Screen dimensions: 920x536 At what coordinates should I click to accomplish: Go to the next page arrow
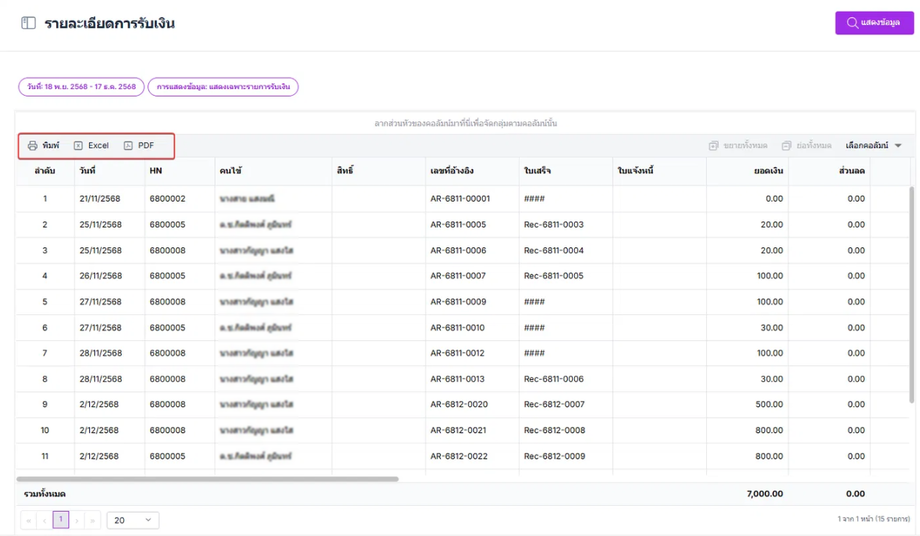pos(77,520)
